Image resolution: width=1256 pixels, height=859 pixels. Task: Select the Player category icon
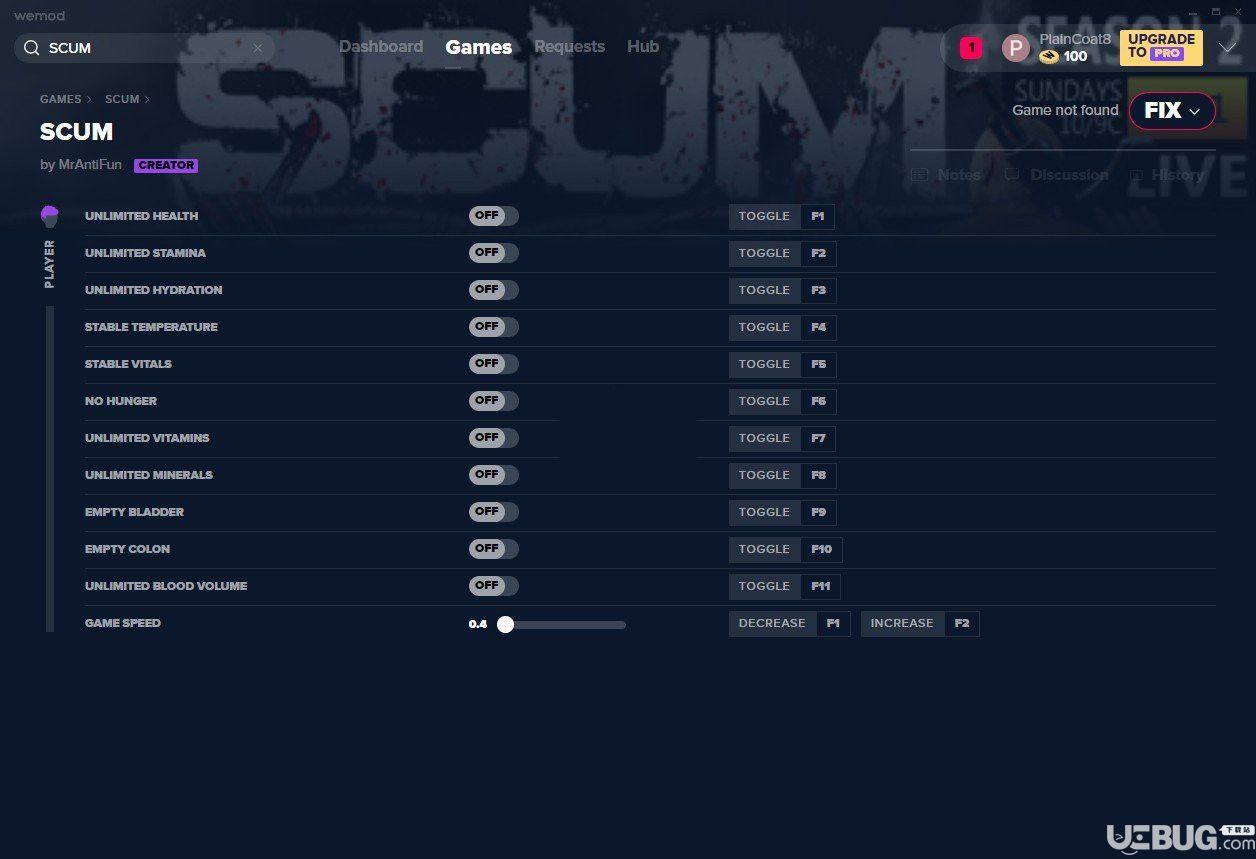(50, 216)
